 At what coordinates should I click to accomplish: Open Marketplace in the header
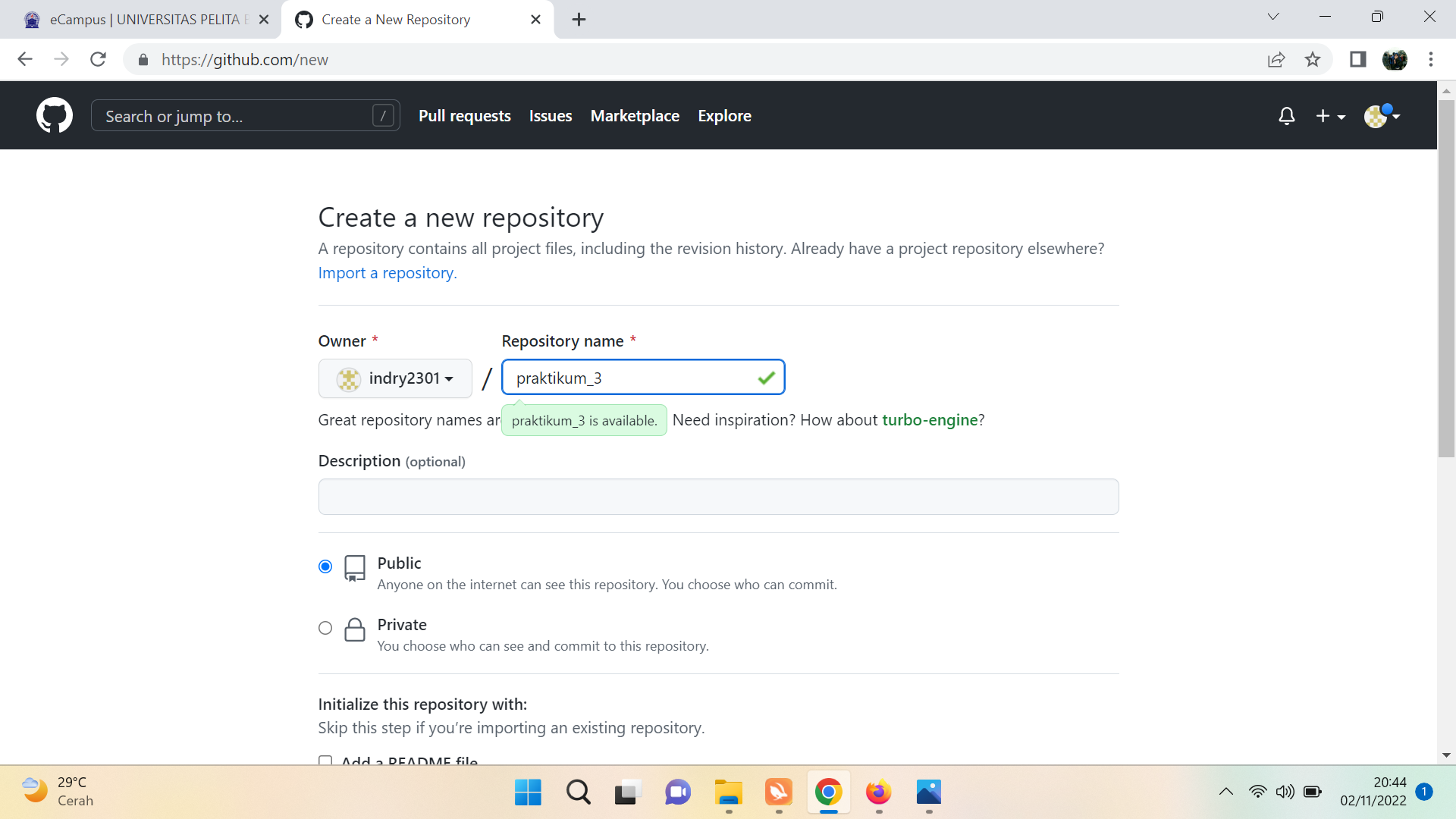(635, 116)
